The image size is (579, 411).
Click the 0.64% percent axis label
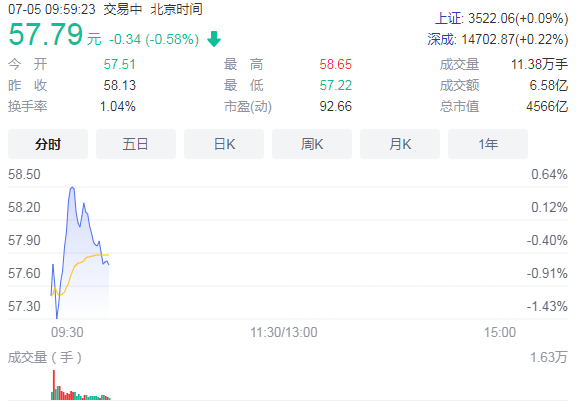(549, 174)
